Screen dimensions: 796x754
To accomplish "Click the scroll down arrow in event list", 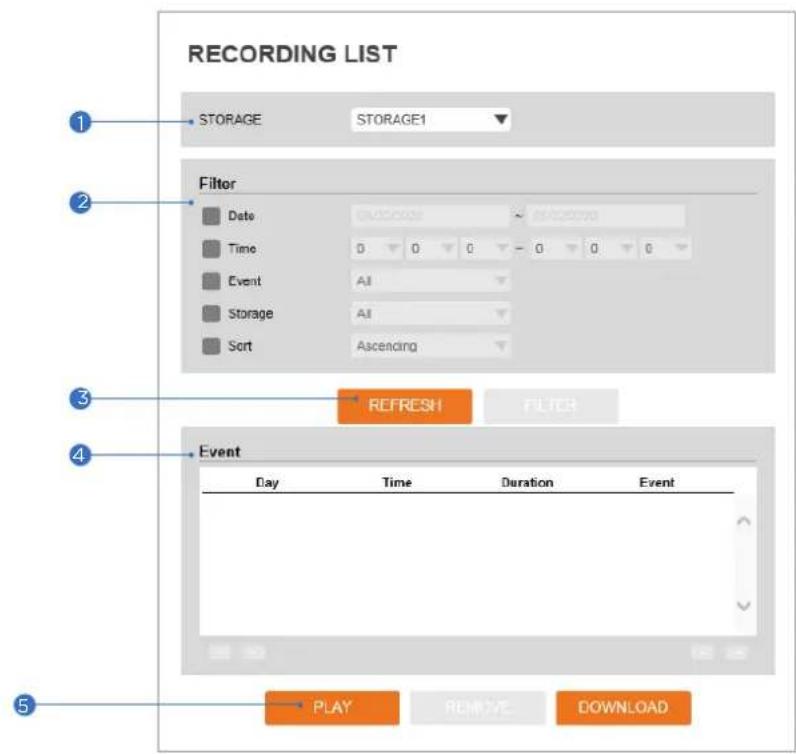I will point(744,605).
